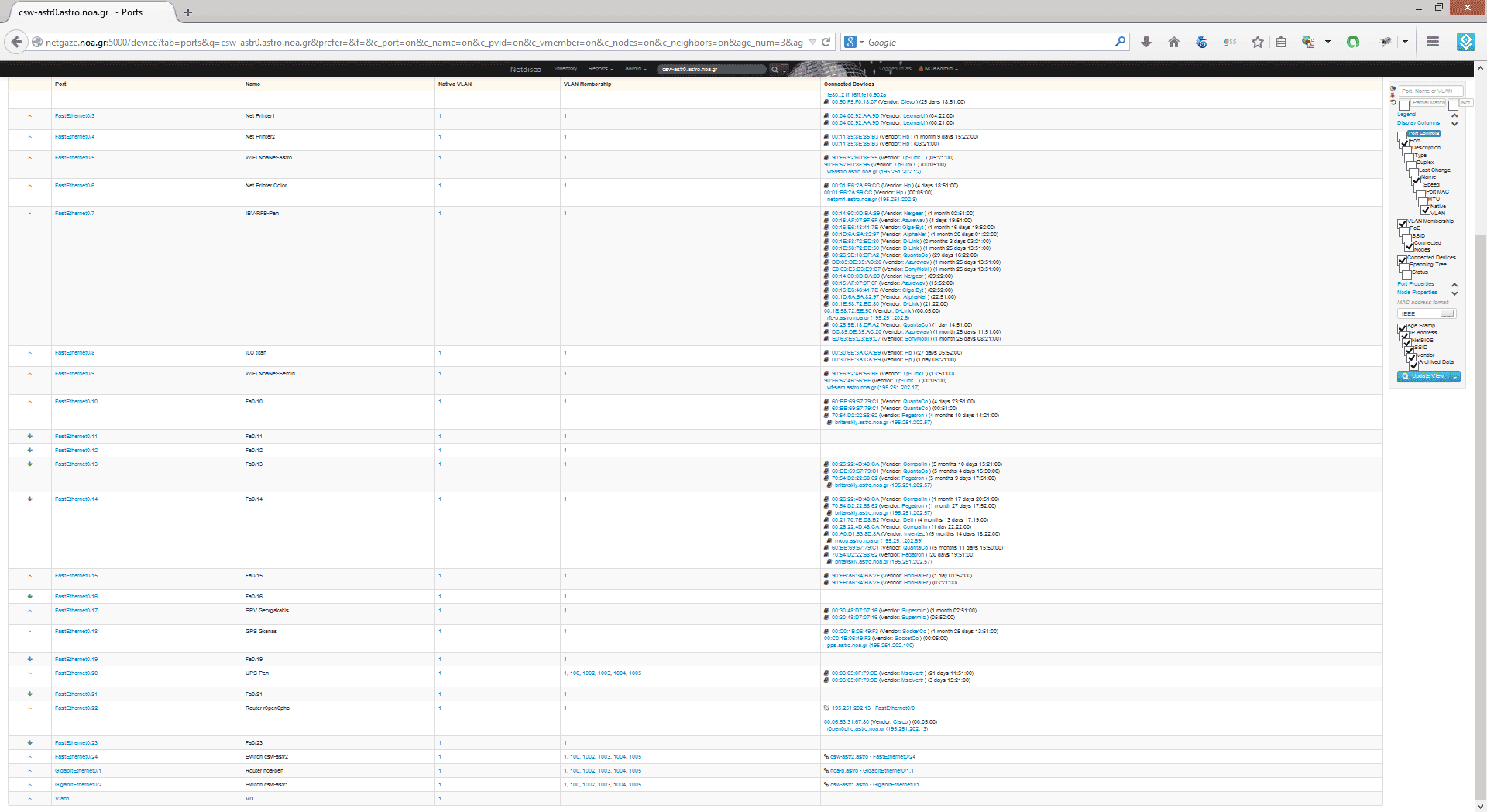The height and width of the screenshot is (812, 1487).
Task: Go to the browser home page icon
Action: point(1174,43)
